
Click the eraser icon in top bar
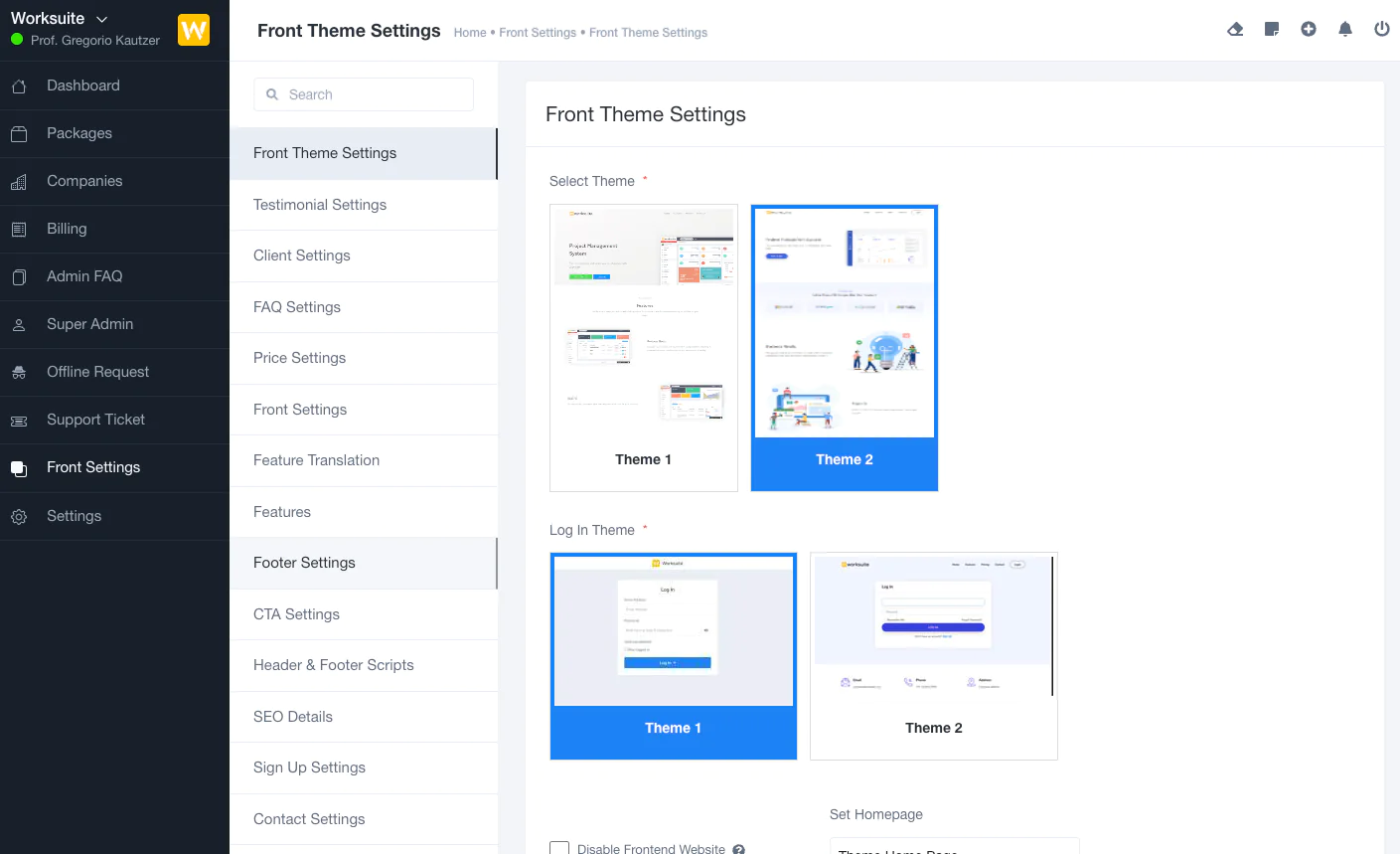[x=1235, y=30]
